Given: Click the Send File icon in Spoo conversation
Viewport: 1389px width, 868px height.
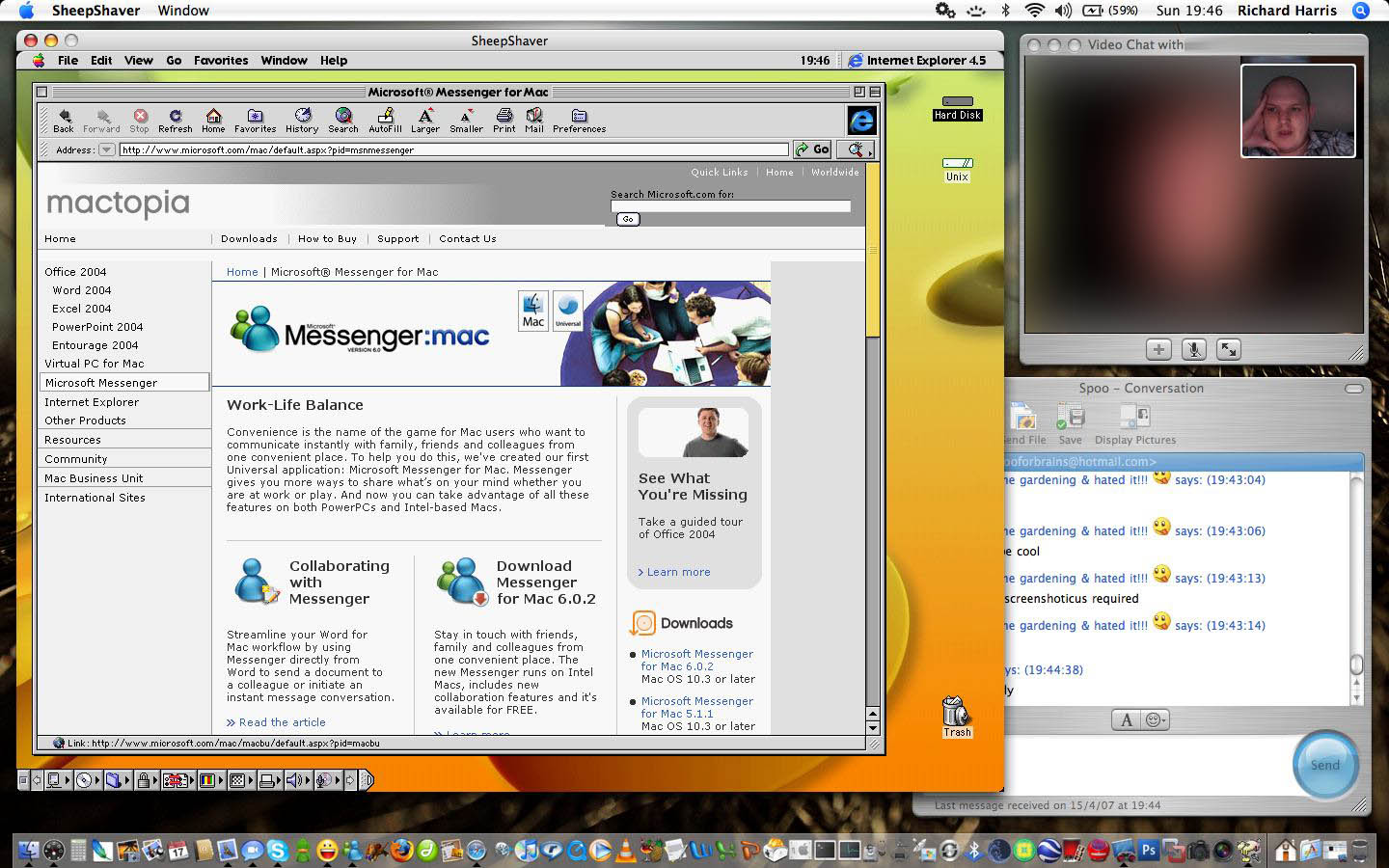Looking at the screenshot, I should (x=1022, y=423).
